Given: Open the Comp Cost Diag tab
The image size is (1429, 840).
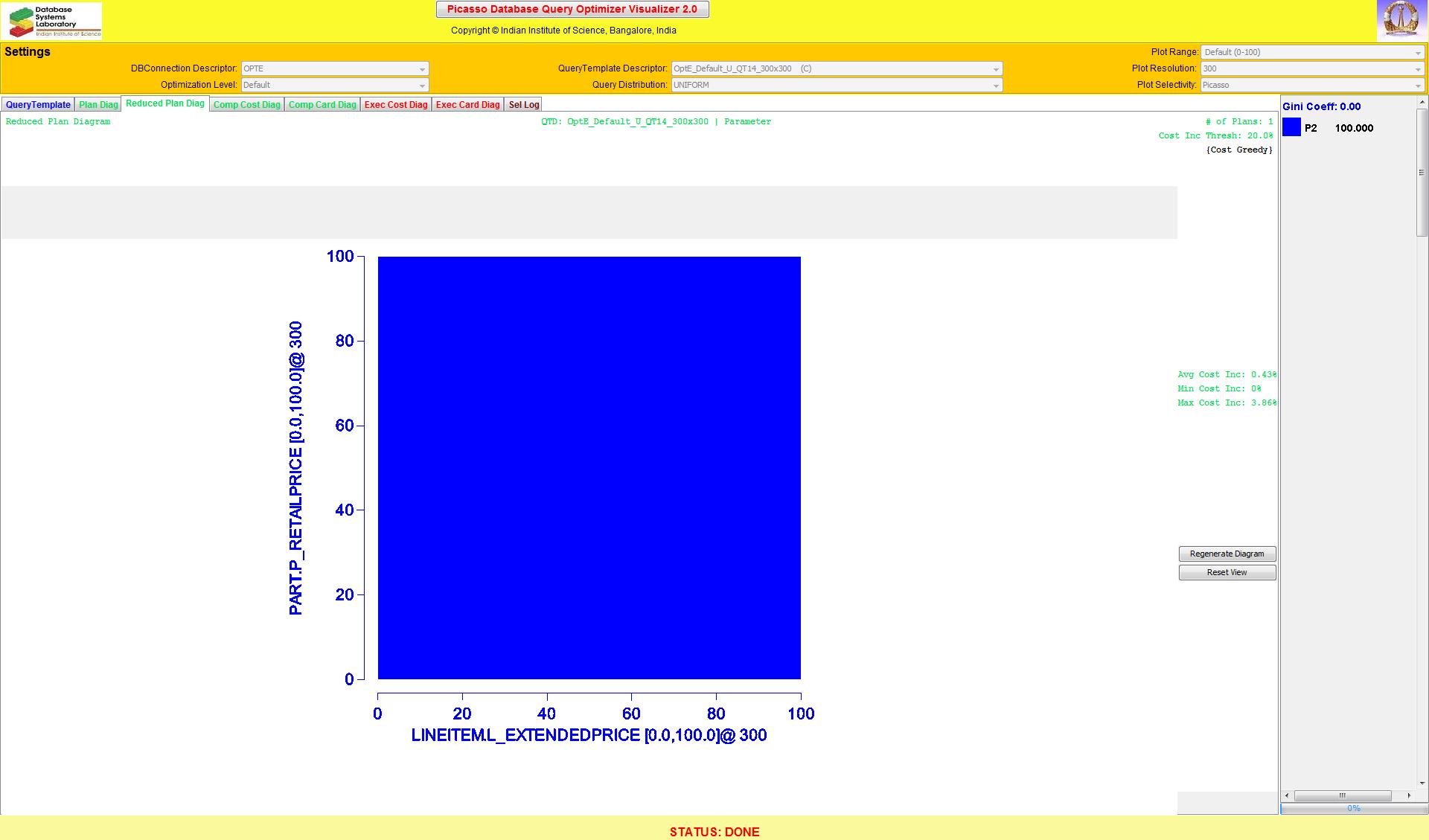Looking at the screenshot, I should pos(246,105).
